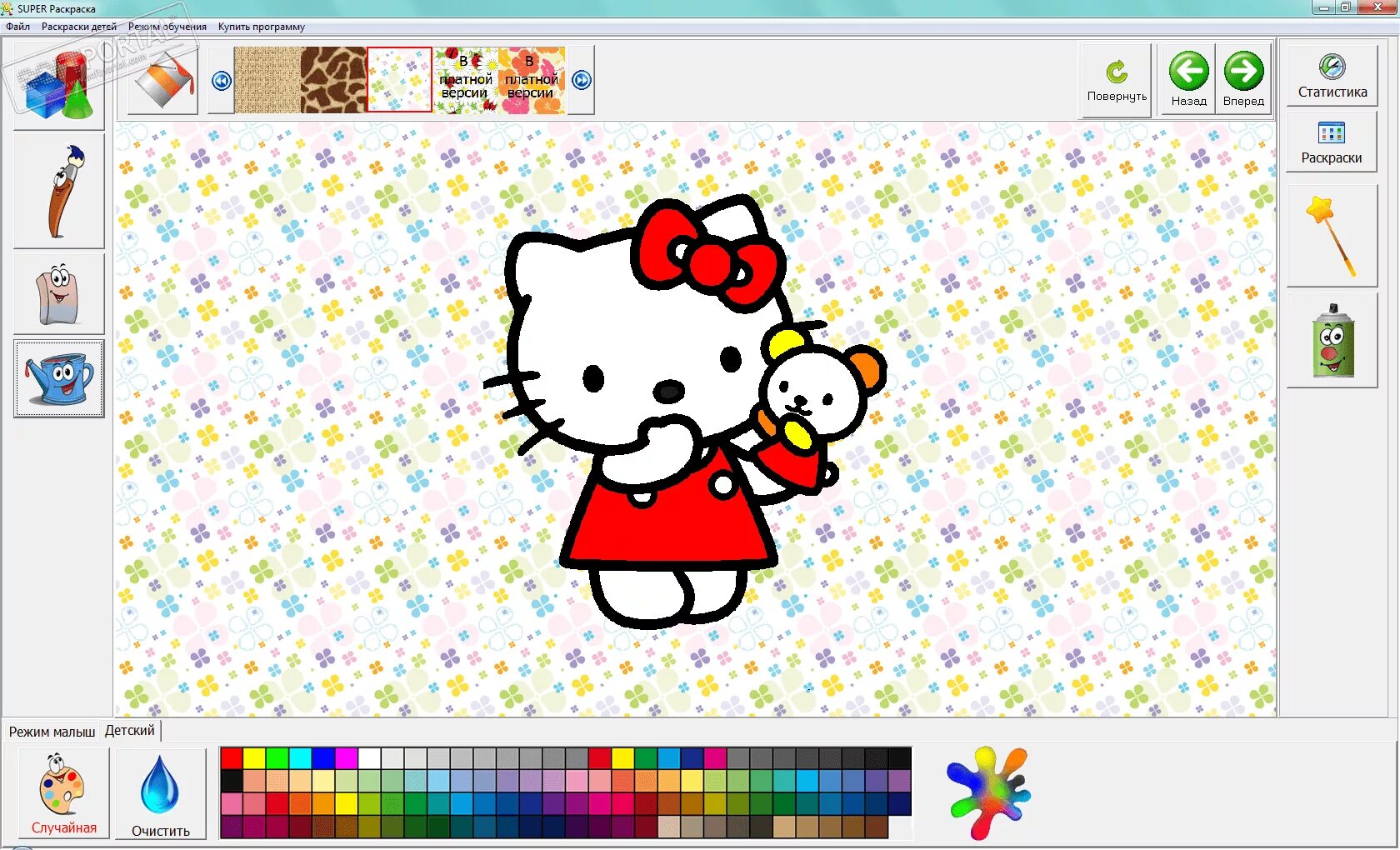Pick the Случайная random color button

point(63,793)
